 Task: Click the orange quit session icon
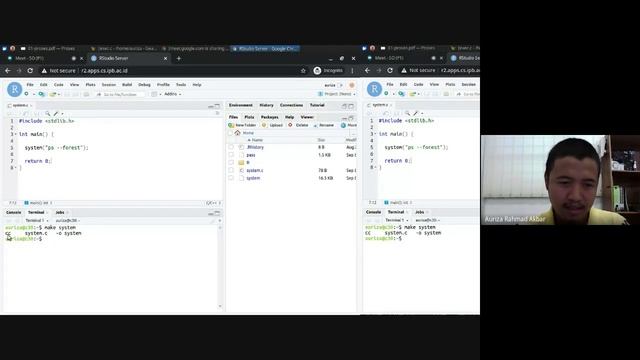tap(352, 85)
